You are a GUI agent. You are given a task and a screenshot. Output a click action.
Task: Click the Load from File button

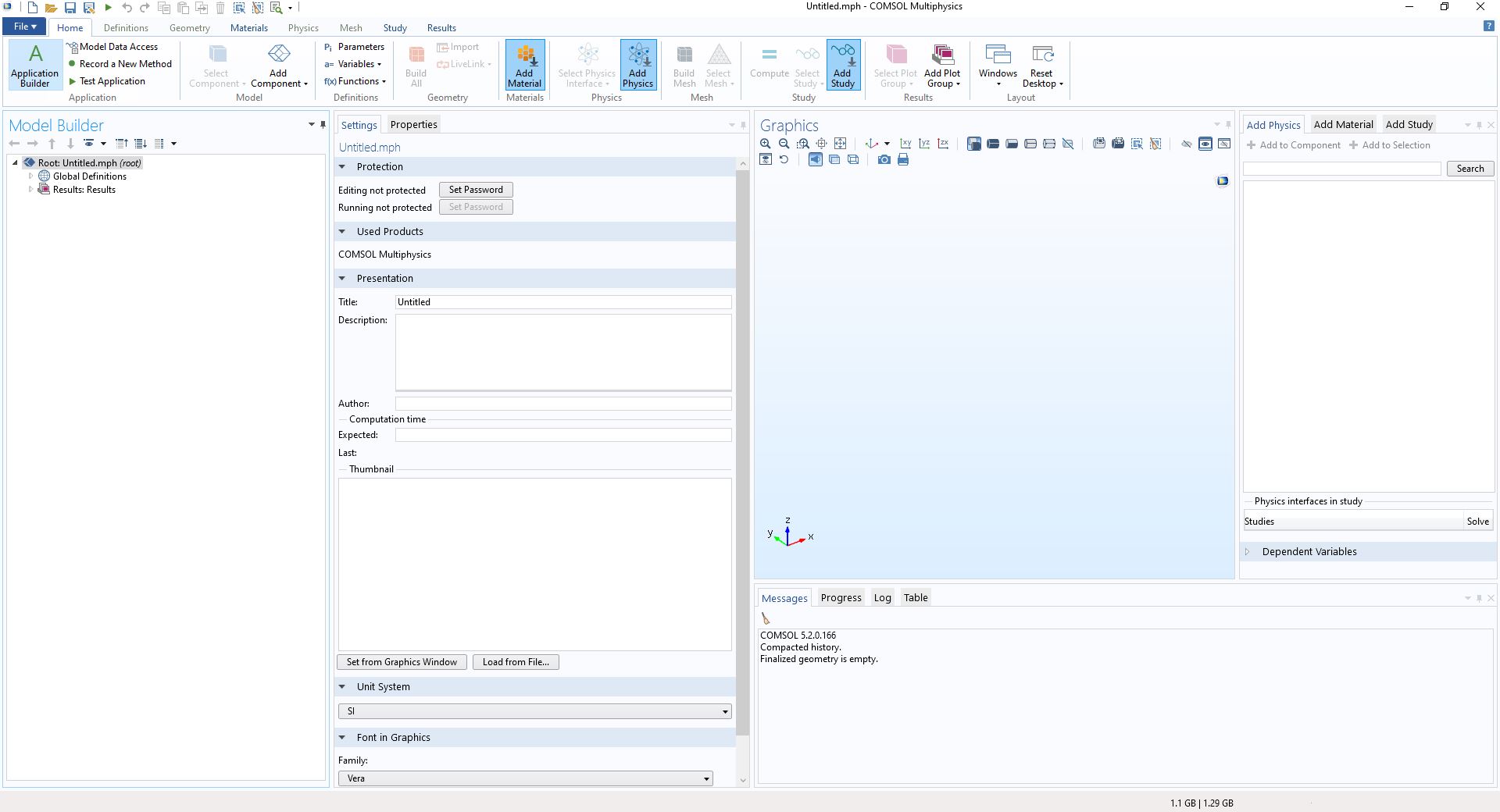tap(516, 662)
